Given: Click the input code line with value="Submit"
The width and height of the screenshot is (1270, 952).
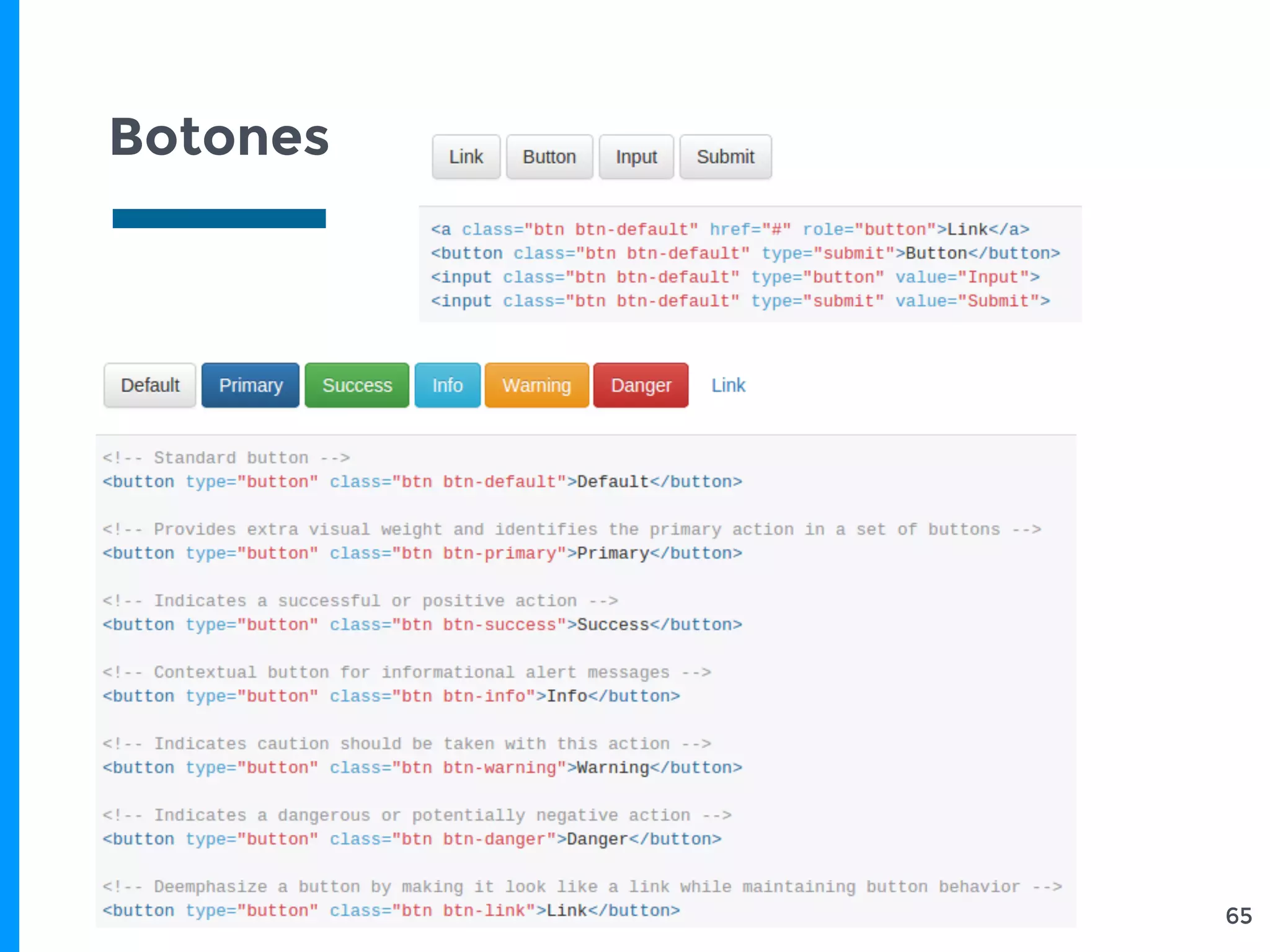Looking at the screenshot, I should pyautogui.click(x=740, y=301).
